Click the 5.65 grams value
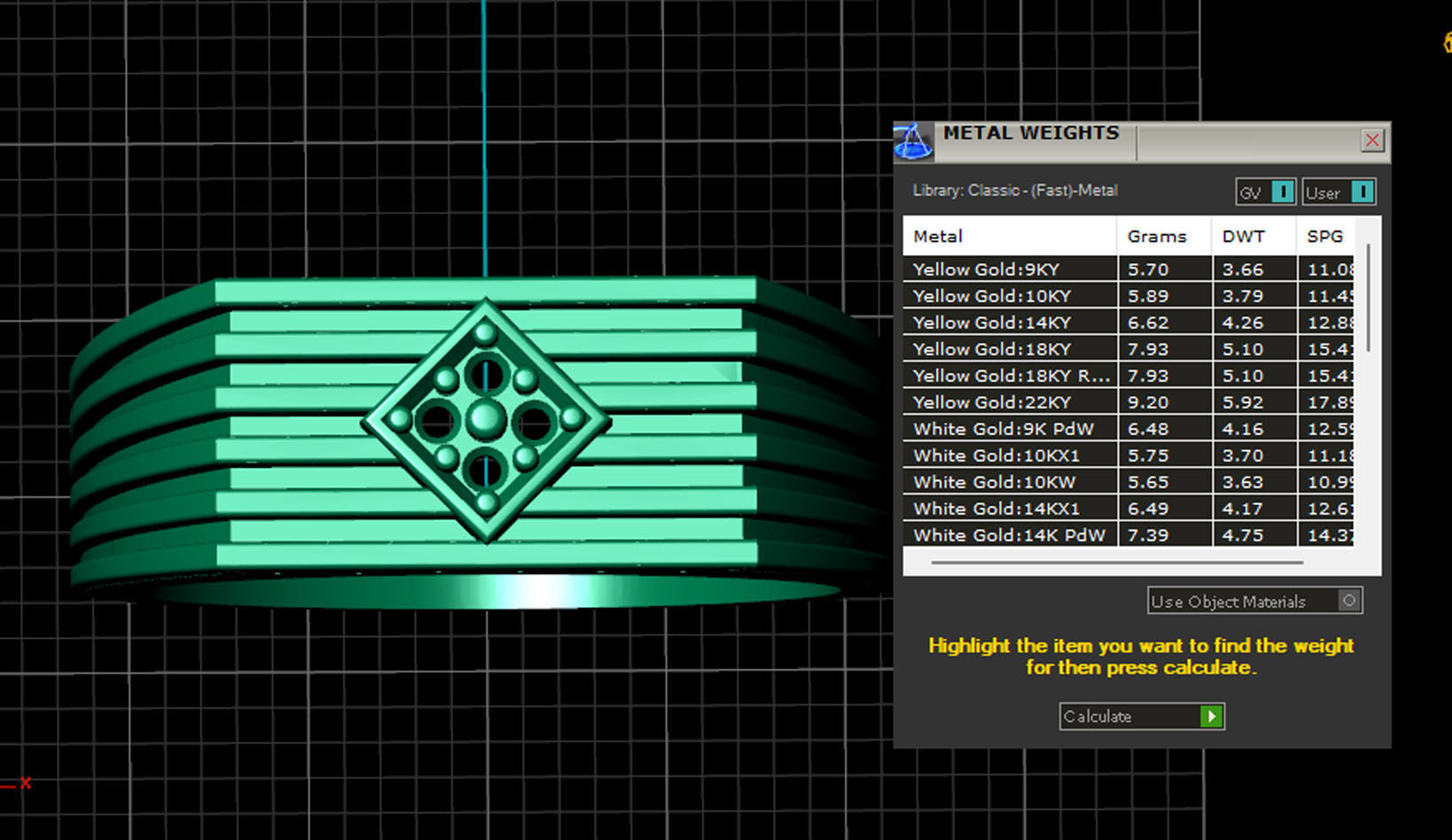Screen dimensions: 1452x840 pyautogui.click(x=1148, y=482)
